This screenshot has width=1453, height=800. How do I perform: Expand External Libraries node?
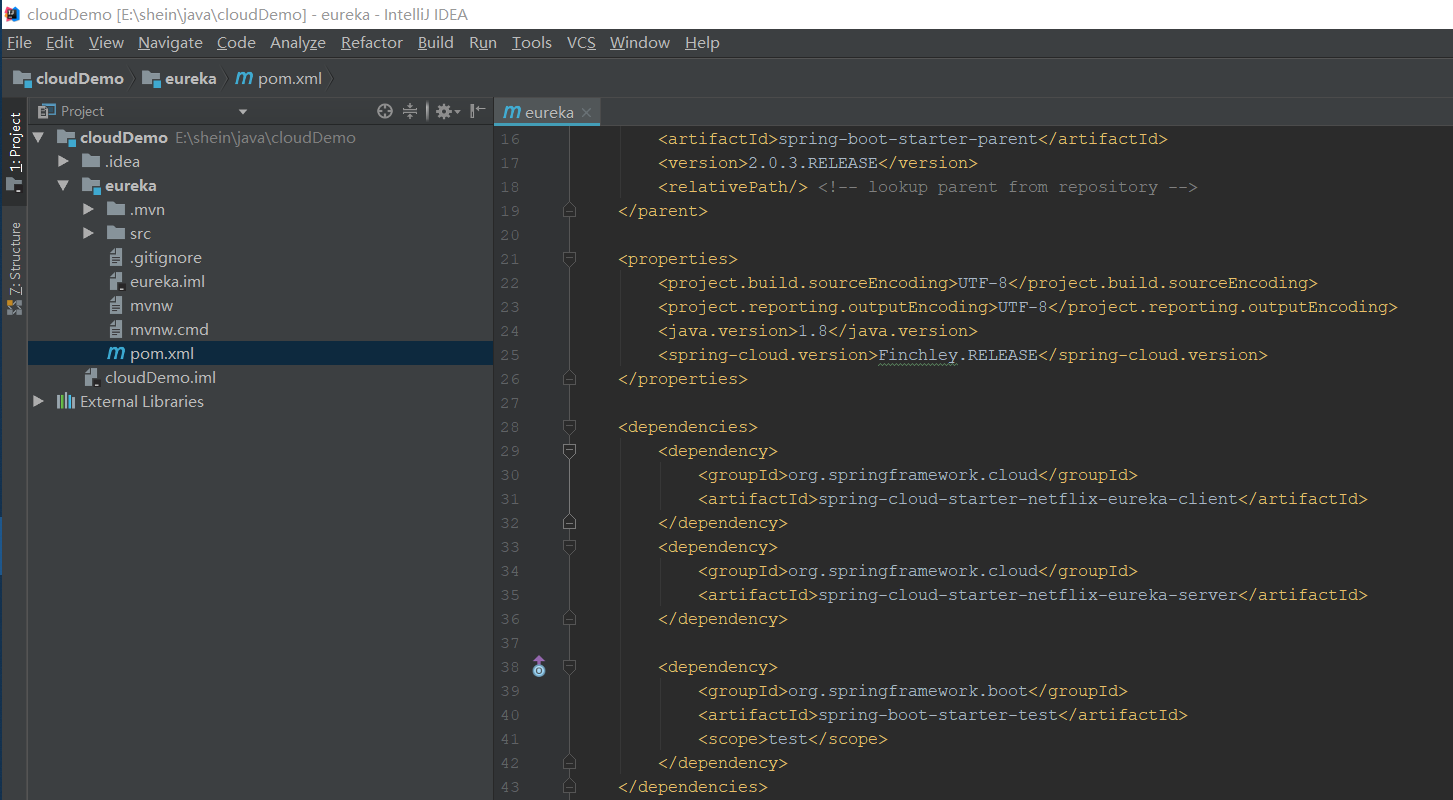tap(39, 401)
